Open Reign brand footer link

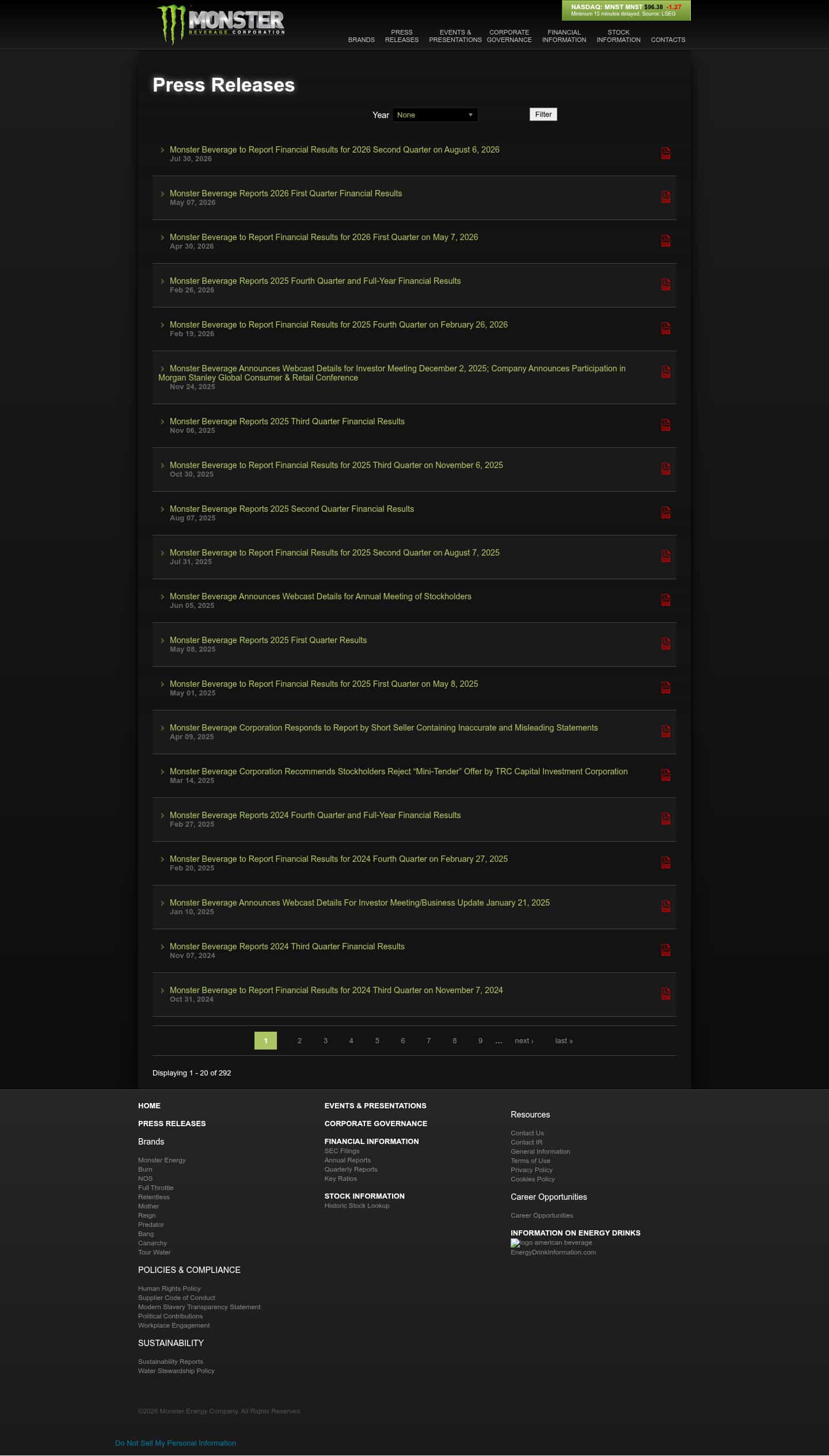coord(147,1215)
